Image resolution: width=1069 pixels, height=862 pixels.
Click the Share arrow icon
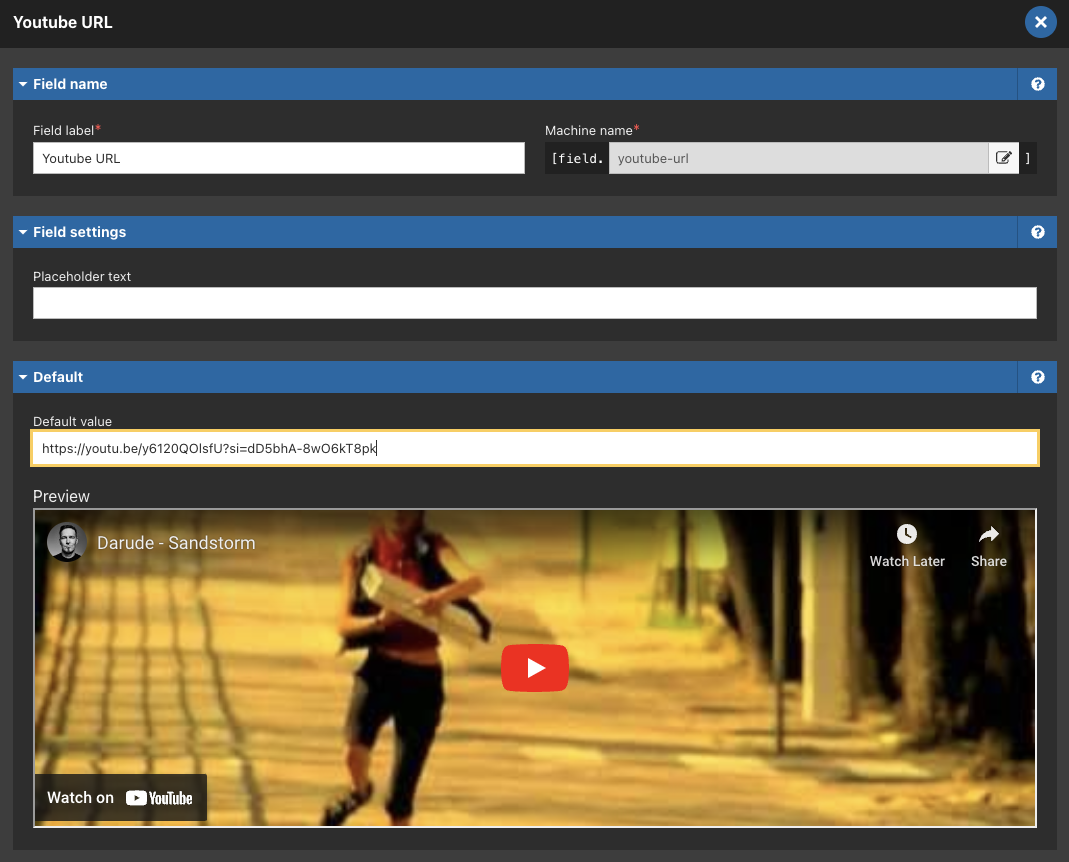[x=989, y=534]
